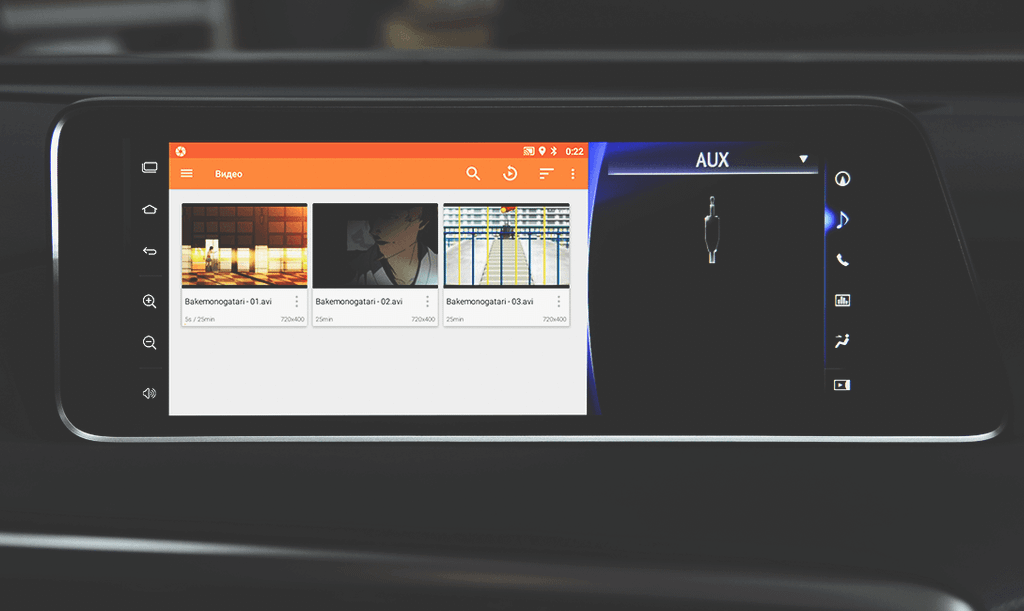This screenshot has width=1024, height=611.
Task: Tap the 0:22 clock in the status bar
Action: (574, 151)
